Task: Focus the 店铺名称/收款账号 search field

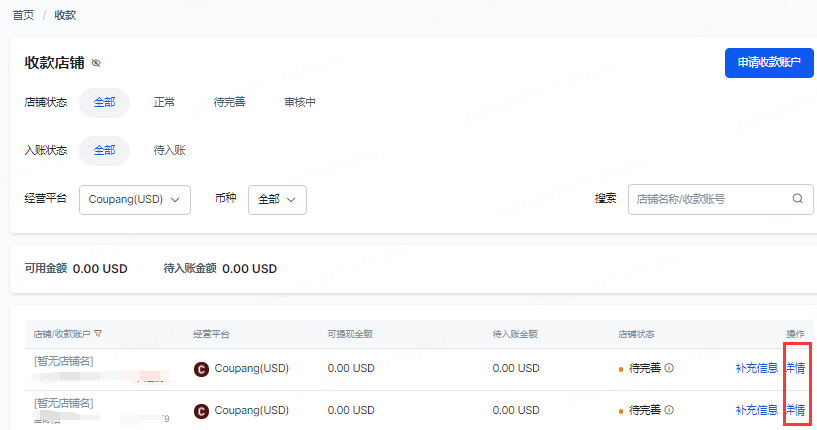Action: click(x=721, y=199)
